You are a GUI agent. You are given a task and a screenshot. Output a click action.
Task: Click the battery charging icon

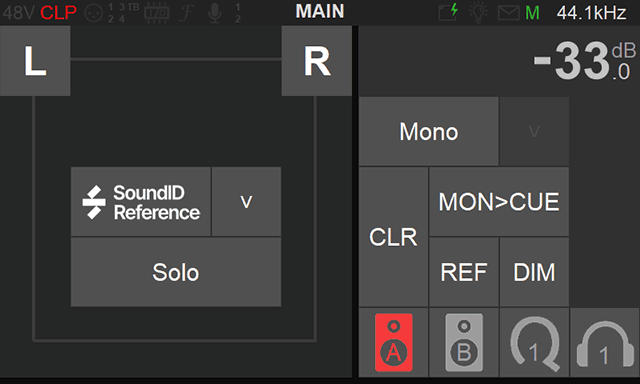pyautogui.click(x=448, y=12)
